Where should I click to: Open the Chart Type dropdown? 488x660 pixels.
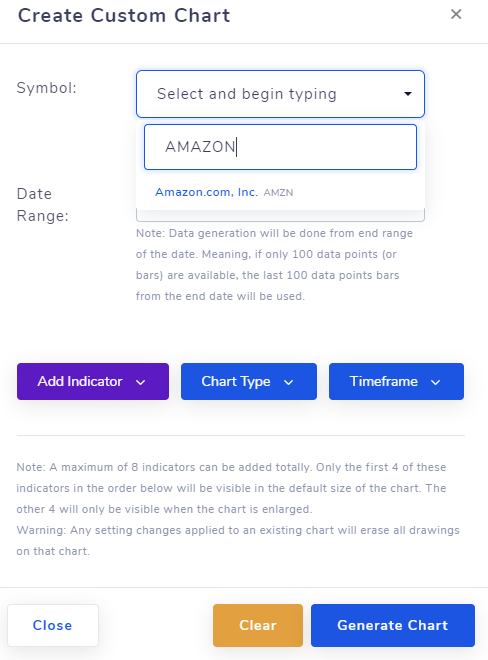tap(249, 381)
